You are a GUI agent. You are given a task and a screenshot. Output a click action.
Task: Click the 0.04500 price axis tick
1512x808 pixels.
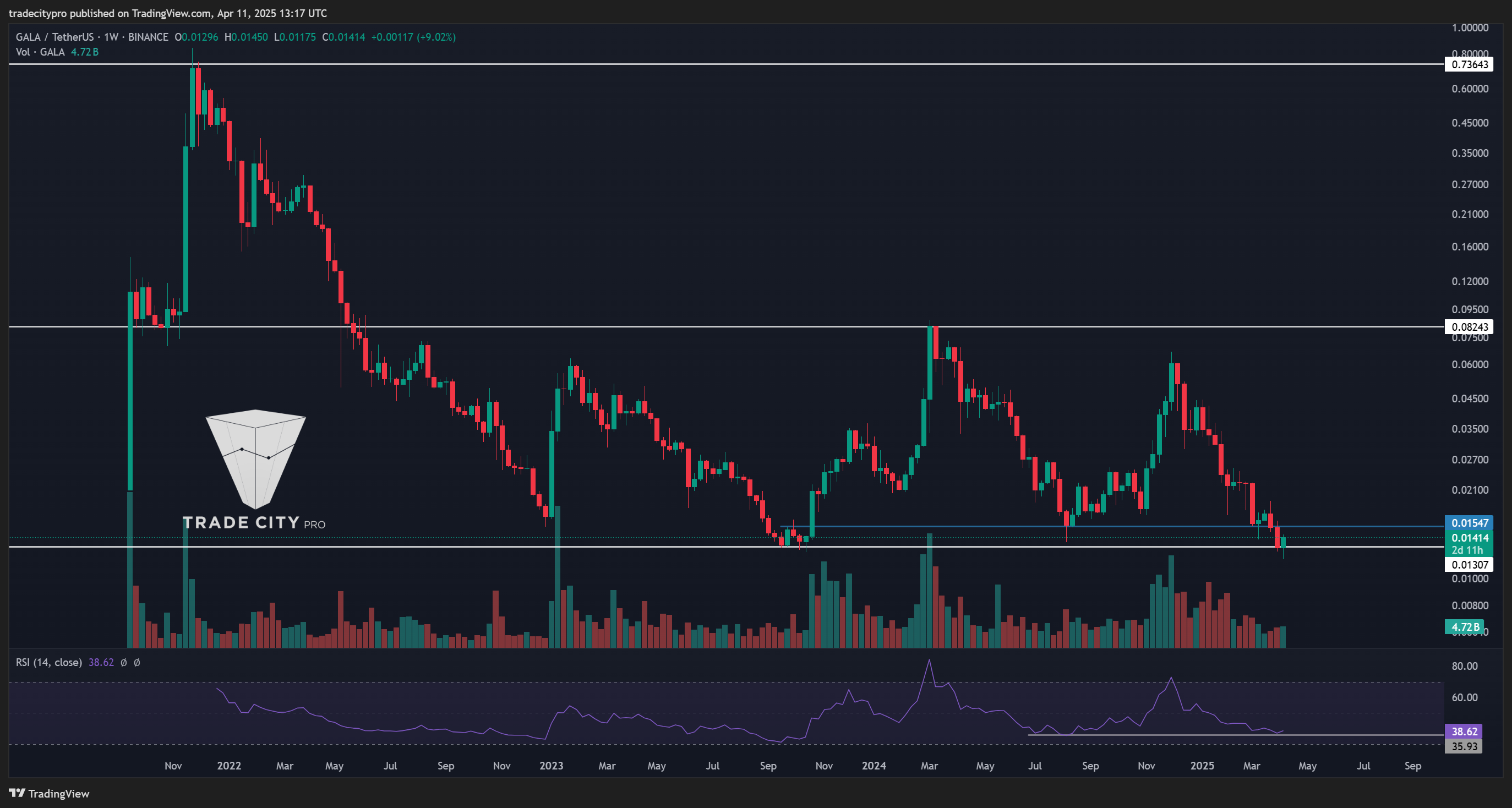[x=1470, y=398]
